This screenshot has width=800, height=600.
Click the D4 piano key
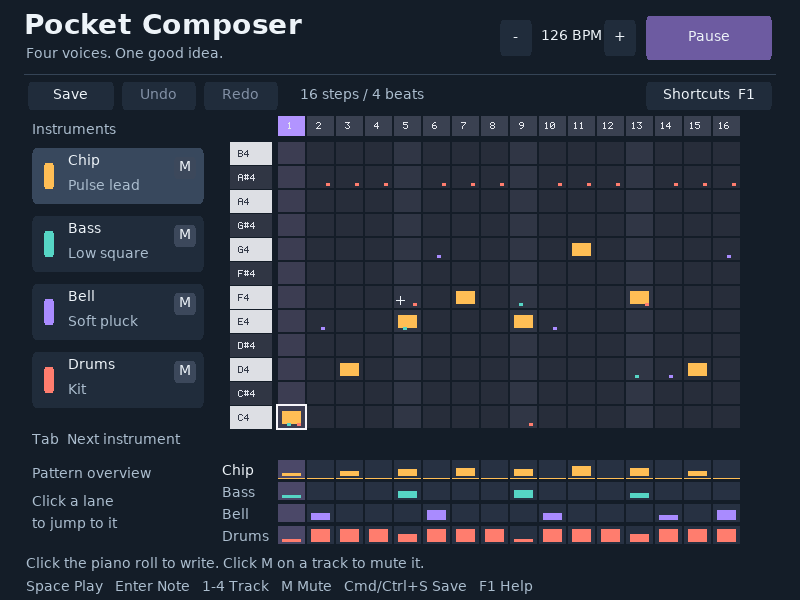coord(251,369)
